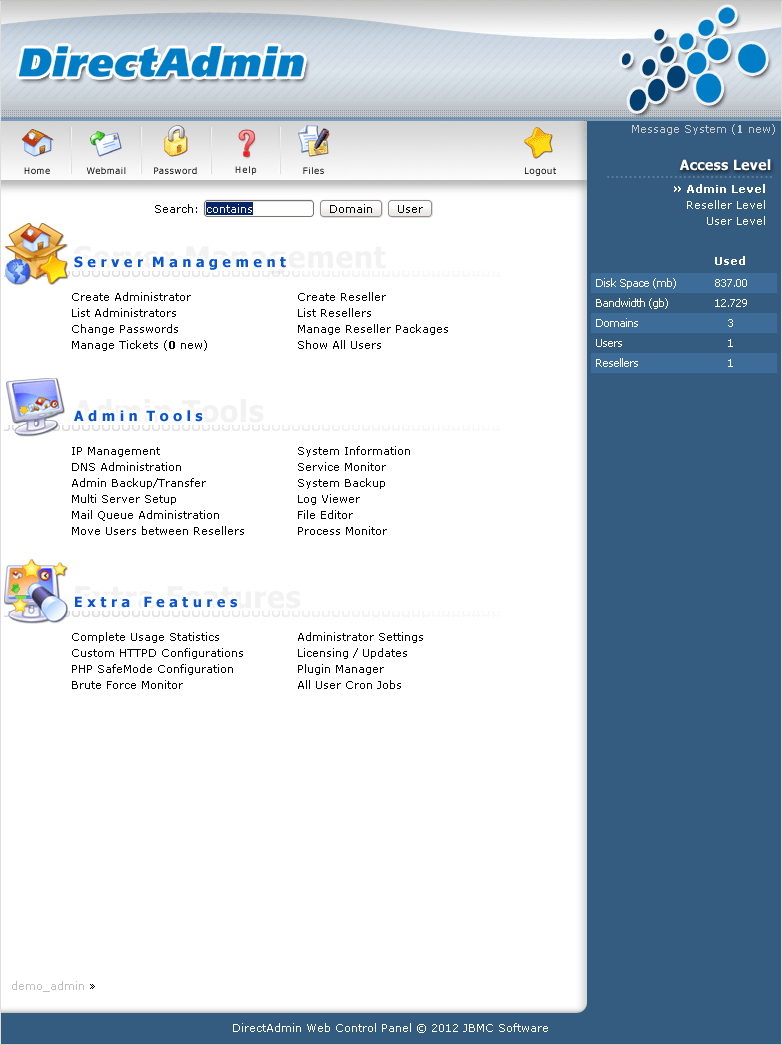Viewport: 782px width, 1045px height.
Task: Open Message System notifications
Action: pyautogui.click(x=703, y=129)
